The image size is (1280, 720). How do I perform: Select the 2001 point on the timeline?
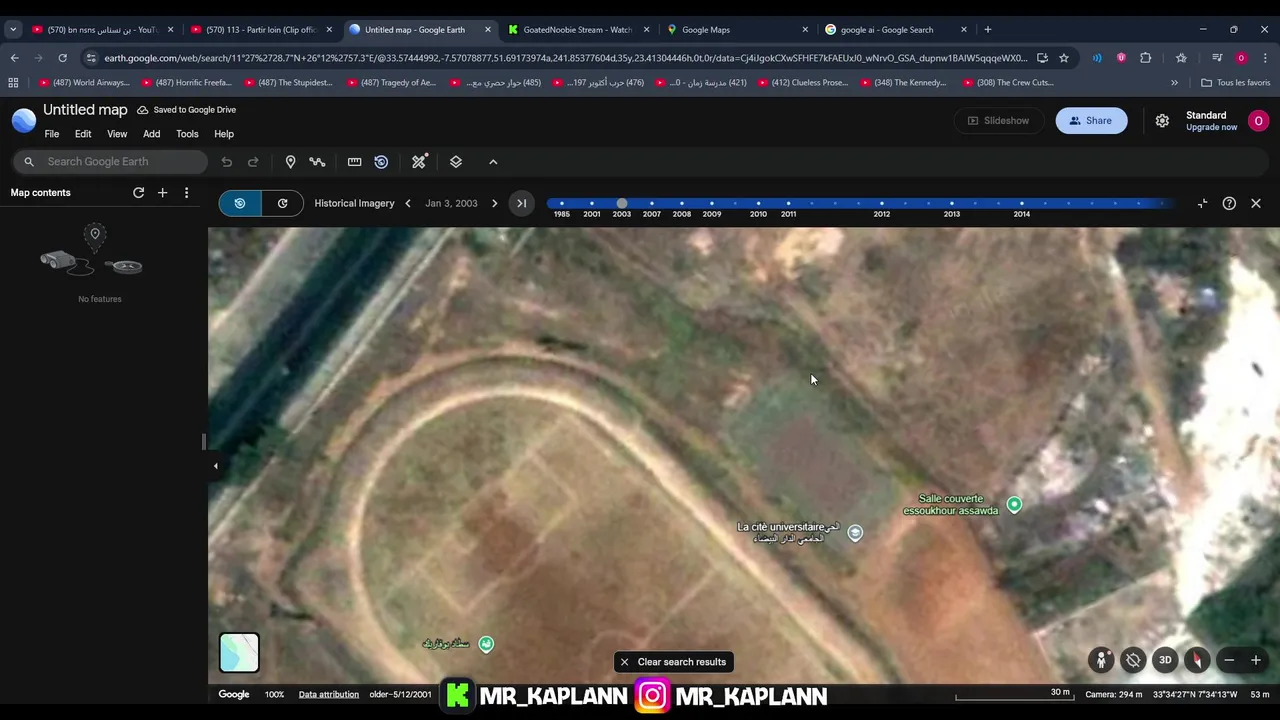coord(592,204)
